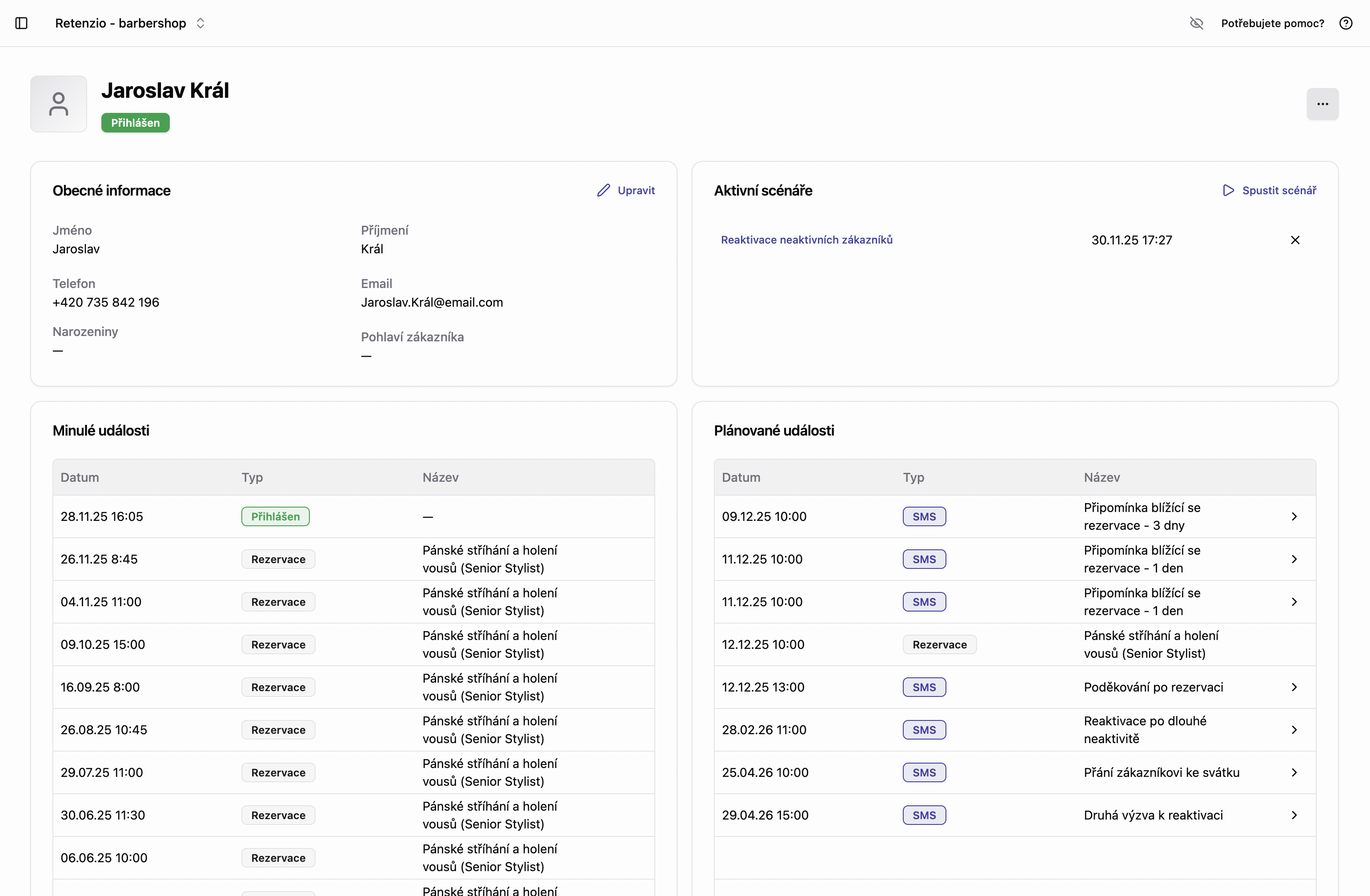Remove Reaktivace scenario with X icon
Viewport: 1370px width, 896px height.
click(x=1295, y=240)
